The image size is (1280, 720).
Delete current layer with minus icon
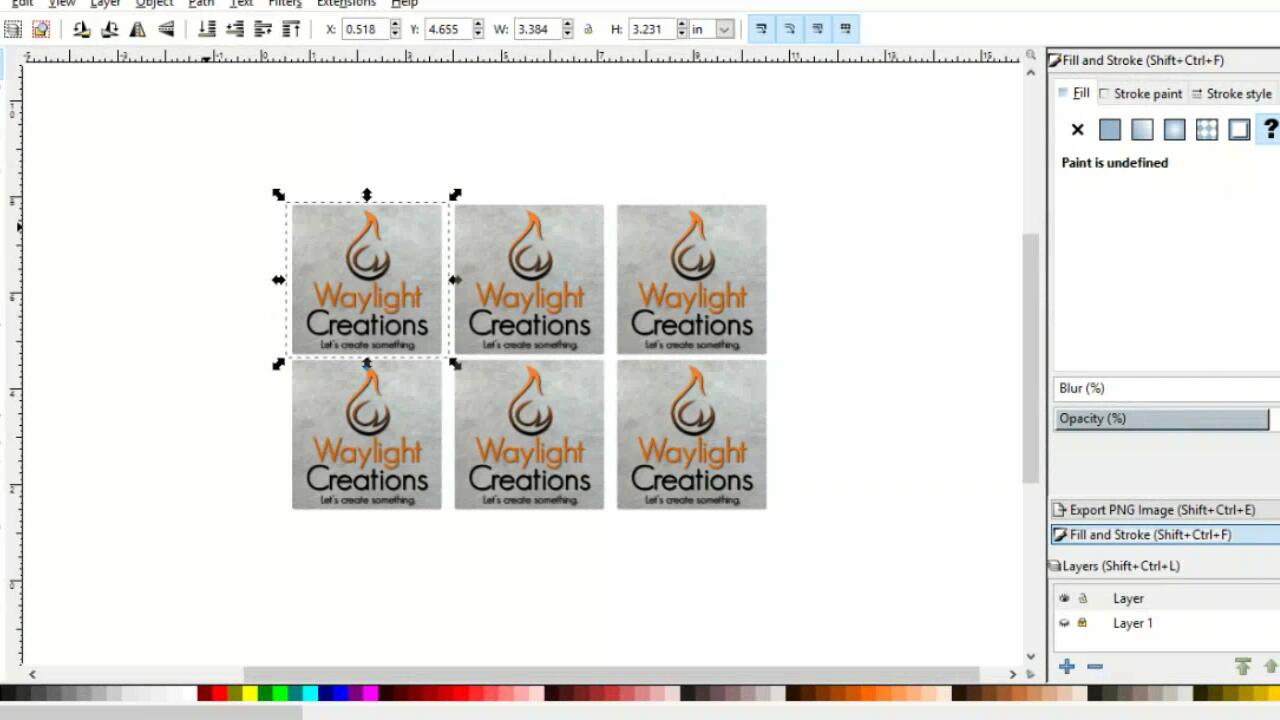(1094, 667)
